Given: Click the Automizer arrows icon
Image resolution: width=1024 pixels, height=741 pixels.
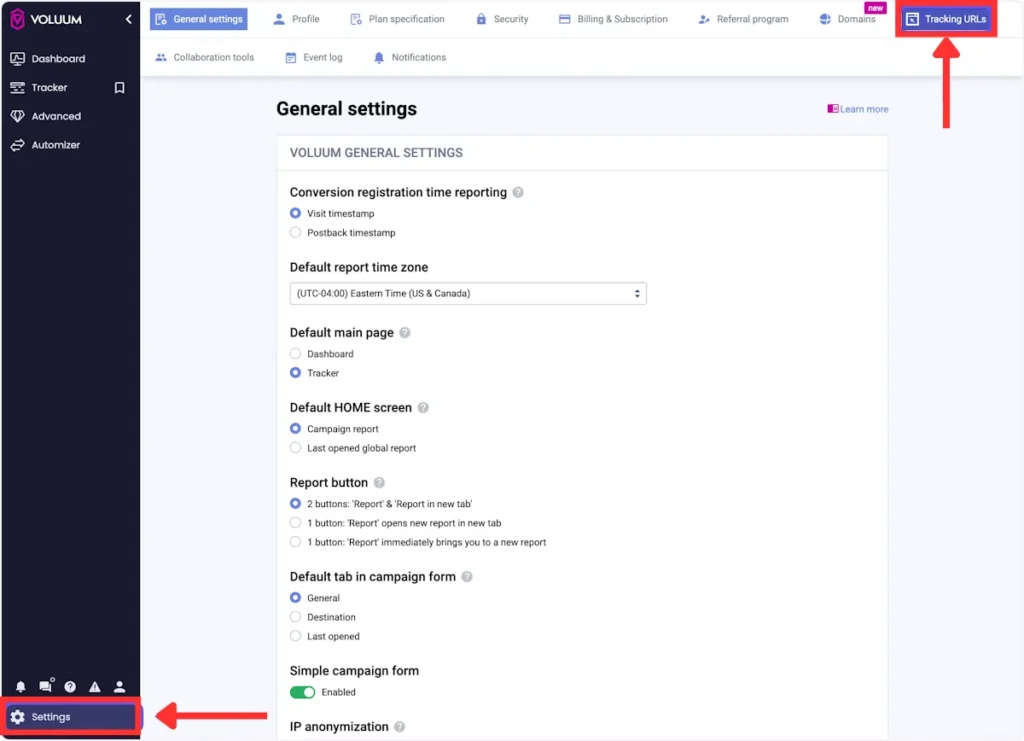Looking at the screenshot, I should (x=18, y=145).
